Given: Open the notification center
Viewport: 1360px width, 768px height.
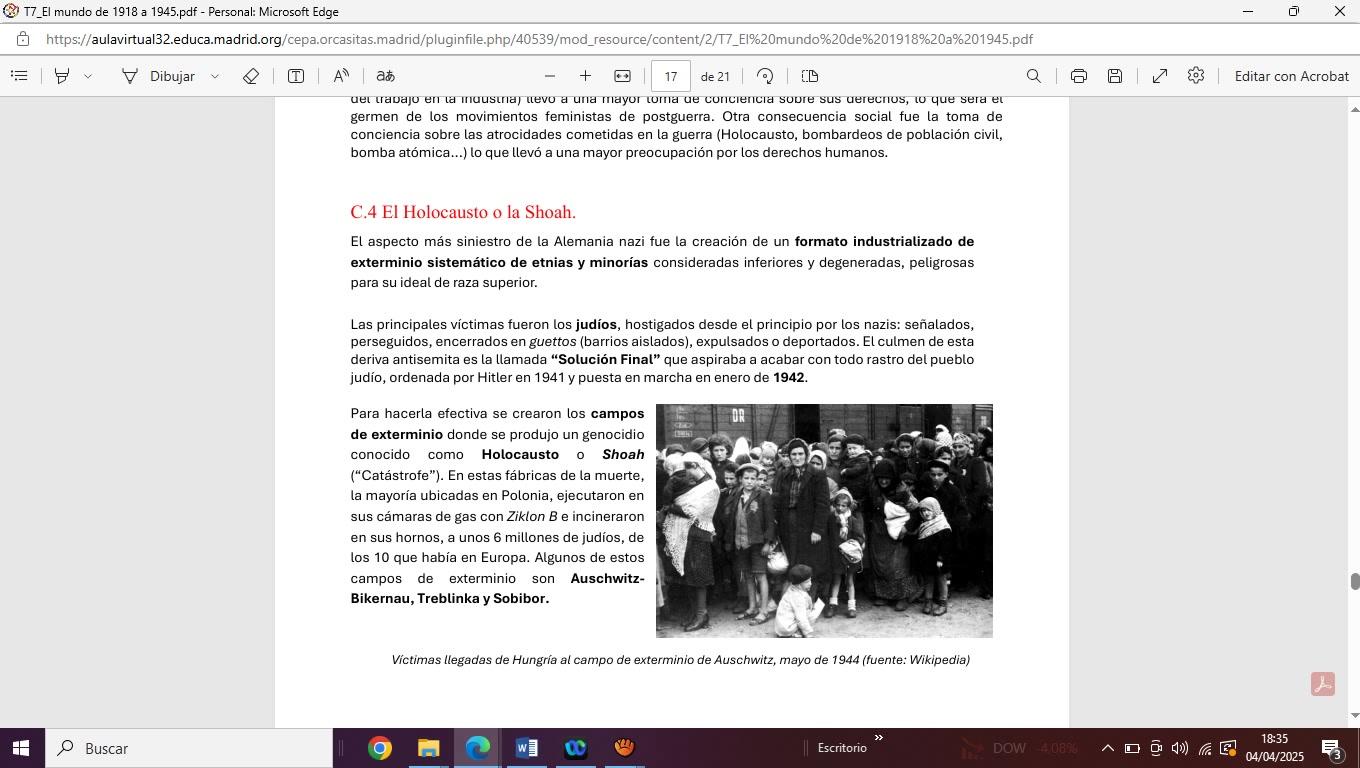Looking at the screenshot, I should (x=1332, y=748).
